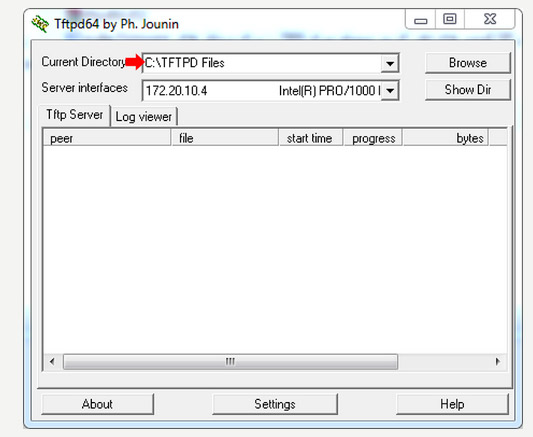The height and width of the screenshot is (437, 533).
Task: Click the progress column header
Action: coord(373,138)
